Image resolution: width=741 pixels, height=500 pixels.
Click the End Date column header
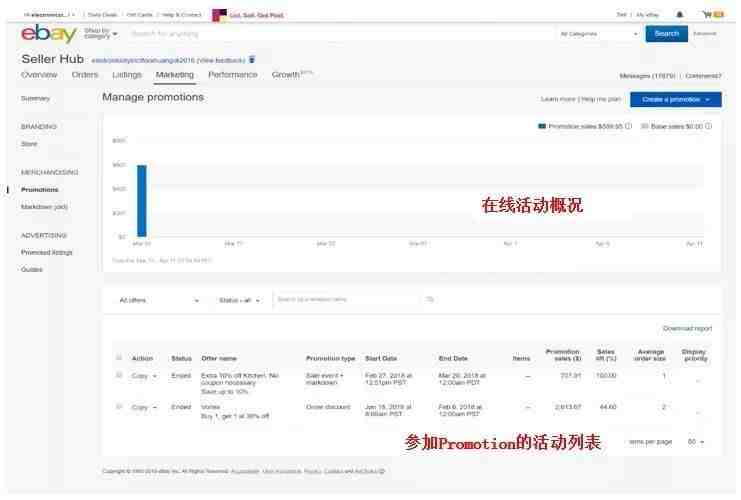coord(453,358)
